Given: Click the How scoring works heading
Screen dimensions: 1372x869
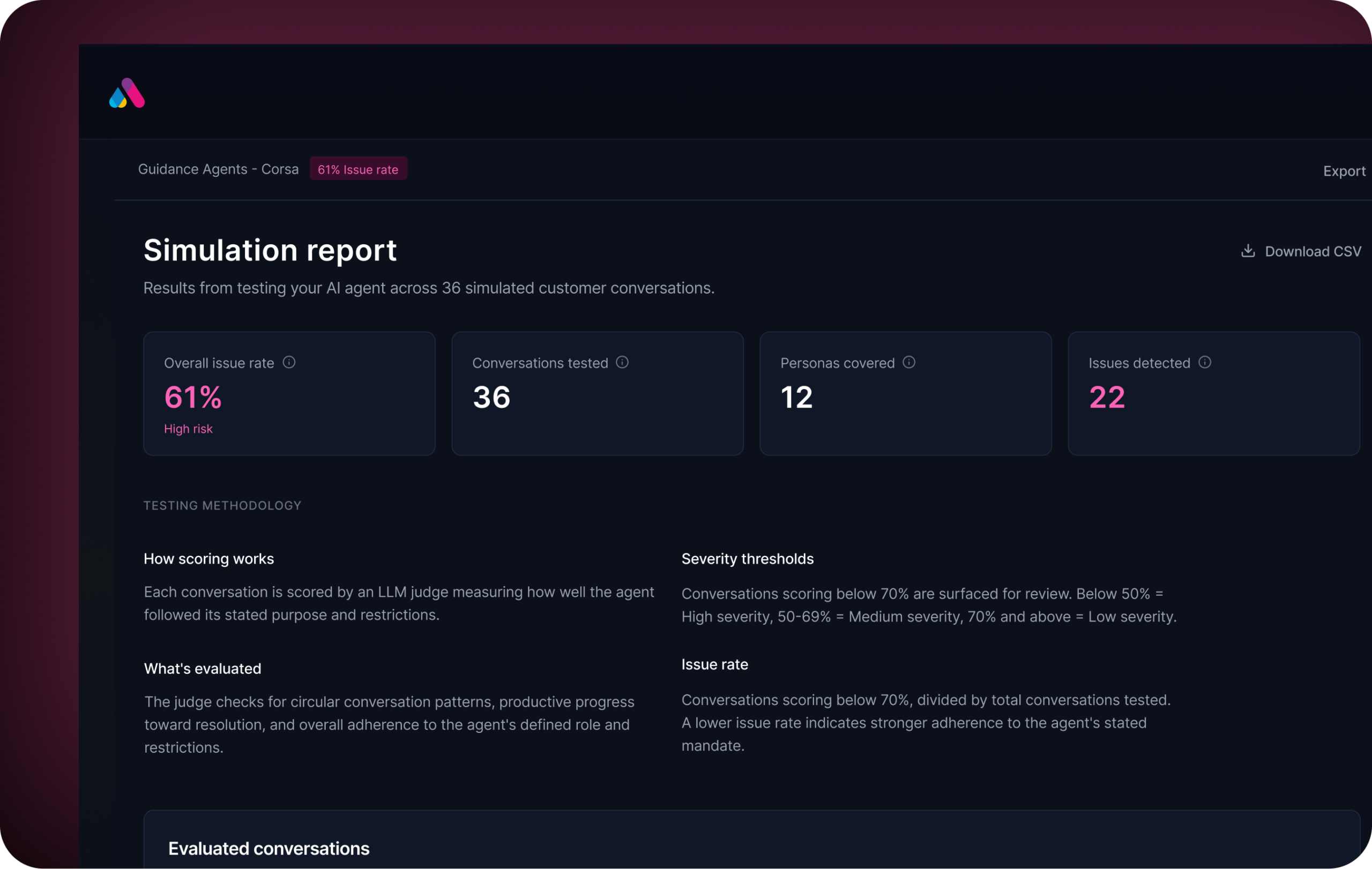Looking at the screenshot, I should click(x=208, y=559).
